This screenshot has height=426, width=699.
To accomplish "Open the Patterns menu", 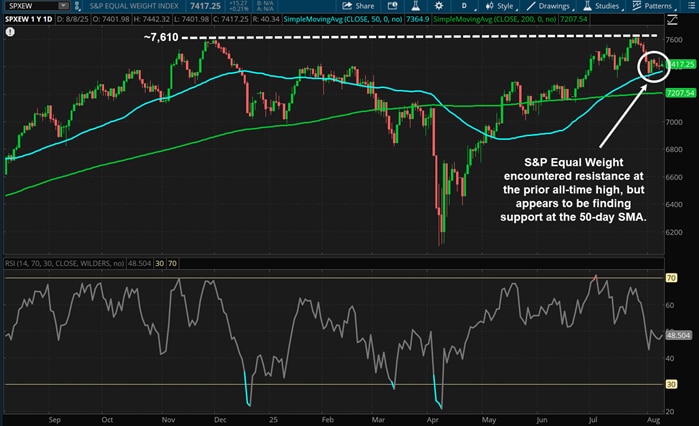I will pos(653,6).
